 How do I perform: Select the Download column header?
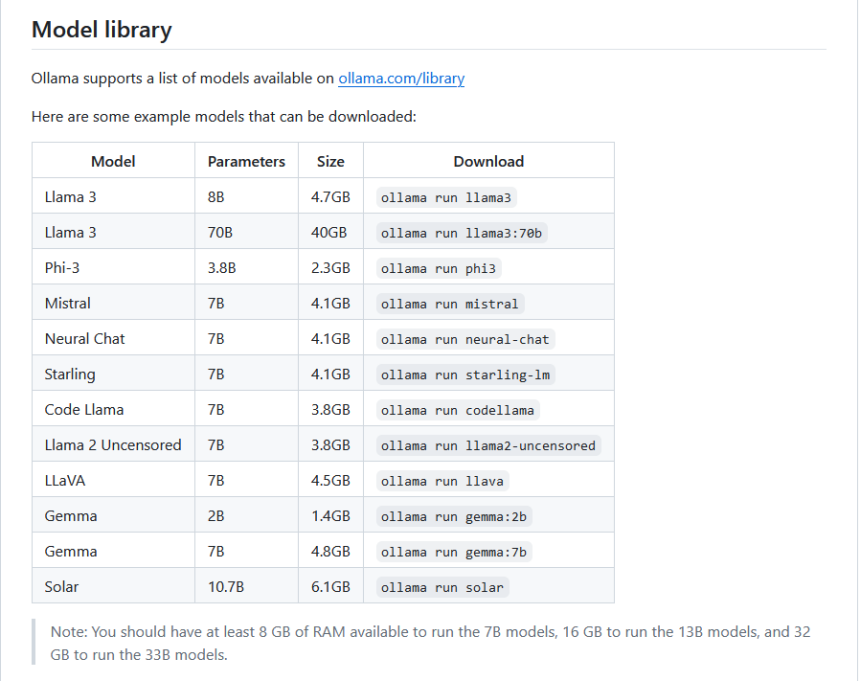pos(488,161)
